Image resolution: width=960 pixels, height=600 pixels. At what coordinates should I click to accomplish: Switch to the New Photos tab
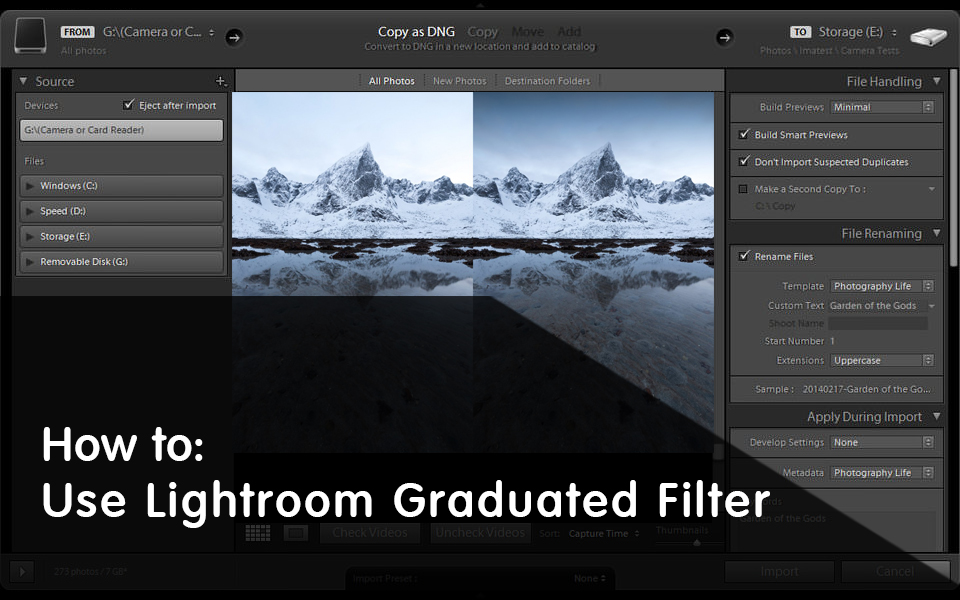(459, 80)
